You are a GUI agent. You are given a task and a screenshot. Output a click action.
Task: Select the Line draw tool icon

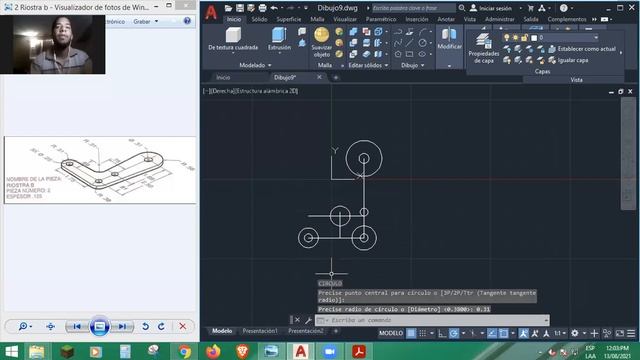coord(409,42)
